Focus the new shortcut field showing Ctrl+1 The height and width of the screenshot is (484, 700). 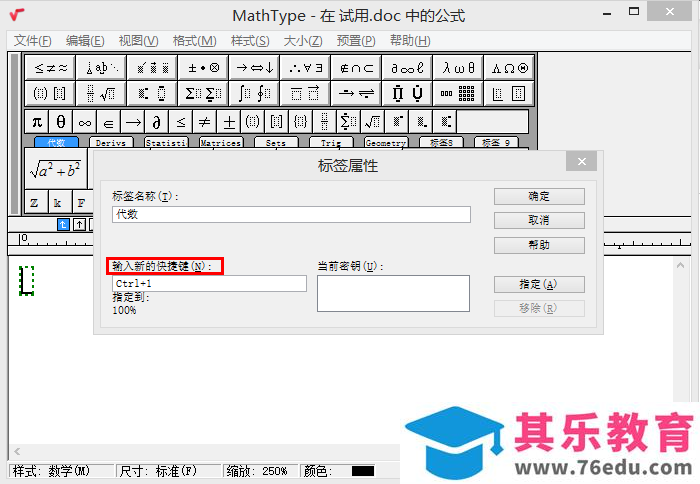click(209, 284)
